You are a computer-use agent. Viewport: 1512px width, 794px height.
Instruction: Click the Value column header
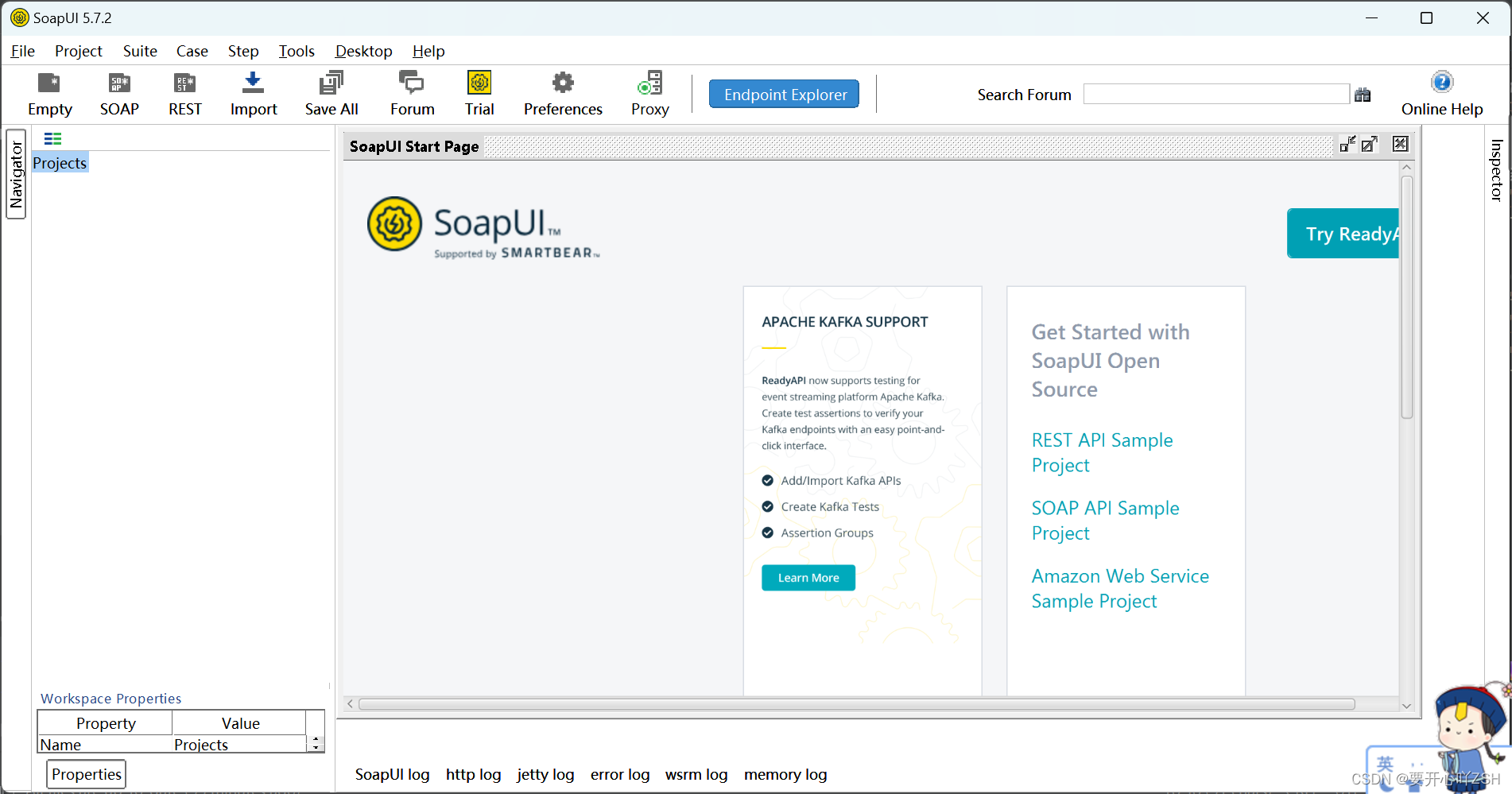(x=240, y=723)
